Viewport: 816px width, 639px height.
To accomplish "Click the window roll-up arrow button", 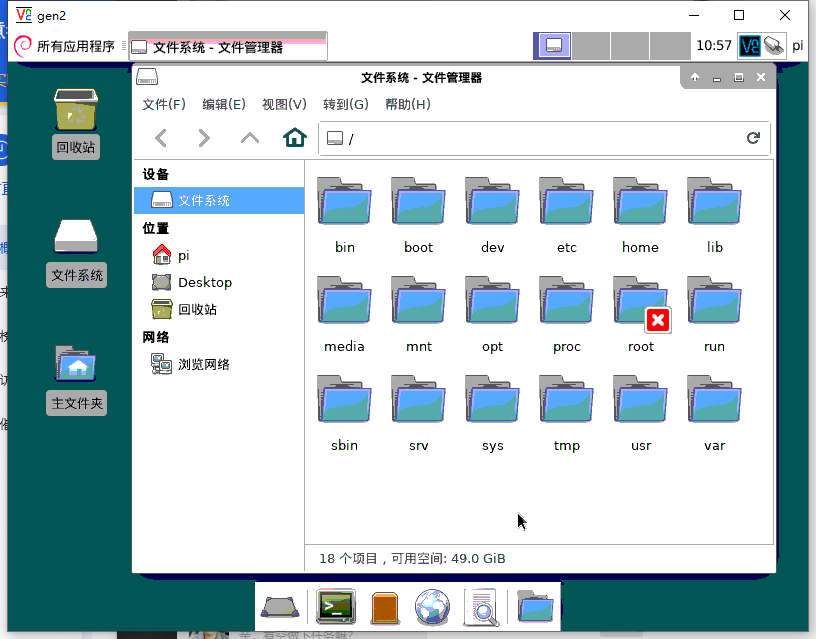I will point(695,77).
